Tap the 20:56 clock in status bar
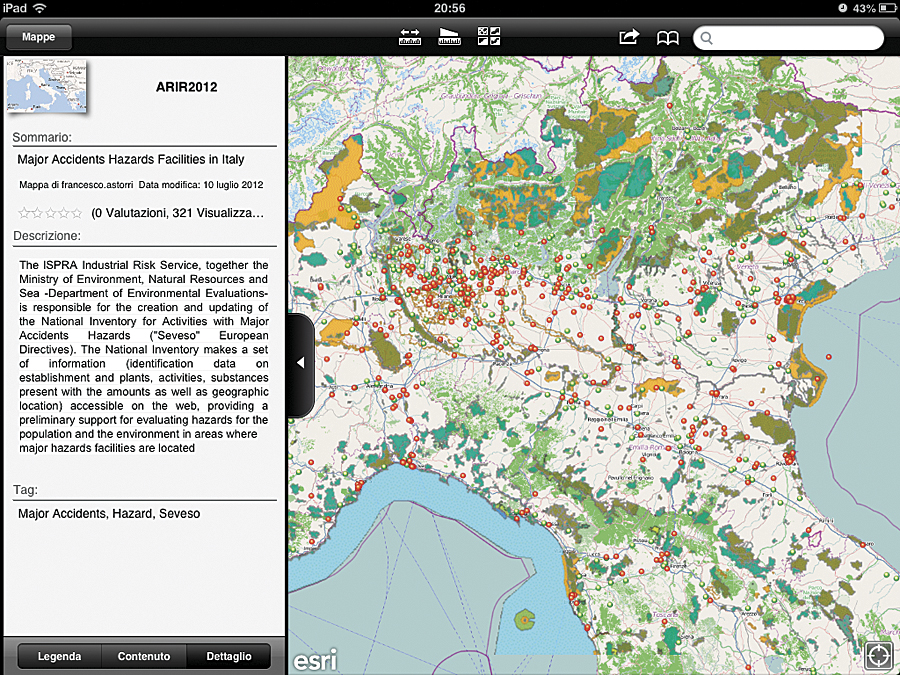 click(x=450, y=8)
